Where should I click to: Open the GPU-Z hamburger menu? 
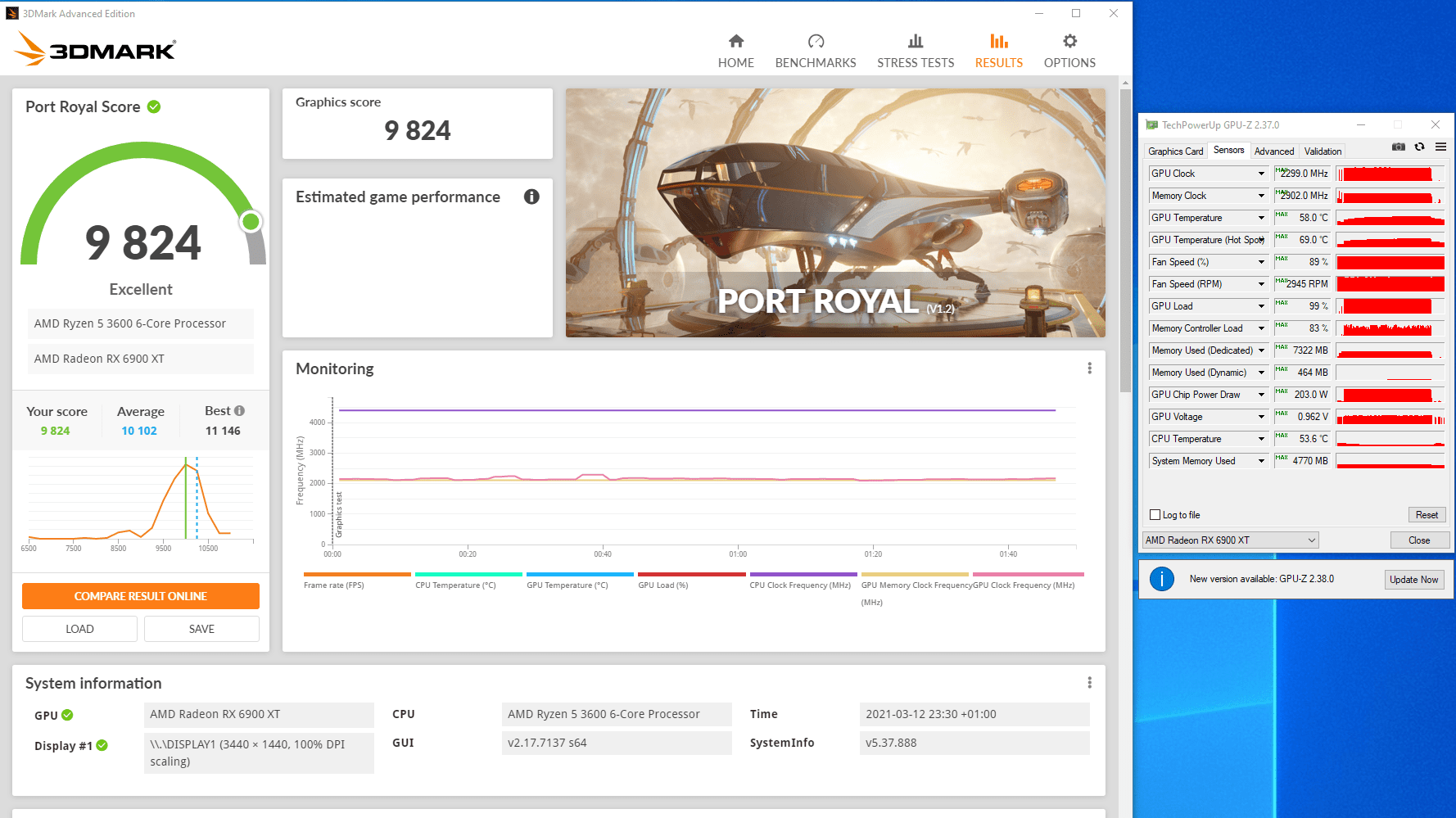1440,147
